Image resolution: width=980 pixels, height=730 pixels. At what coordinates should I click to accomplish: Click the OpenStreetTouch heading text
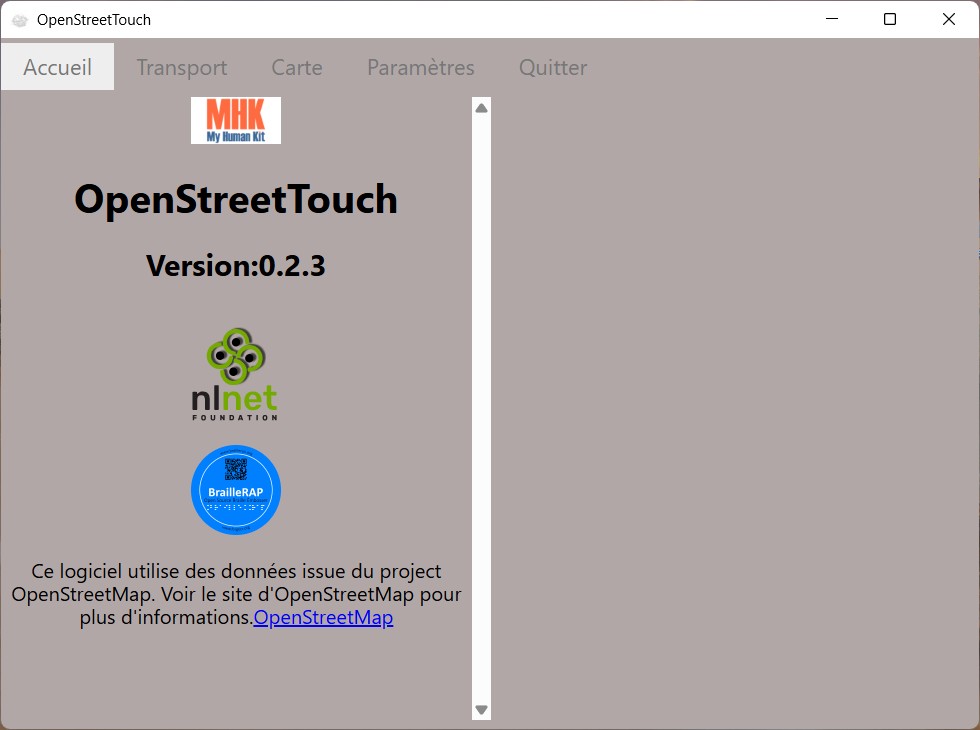(236, 199)
